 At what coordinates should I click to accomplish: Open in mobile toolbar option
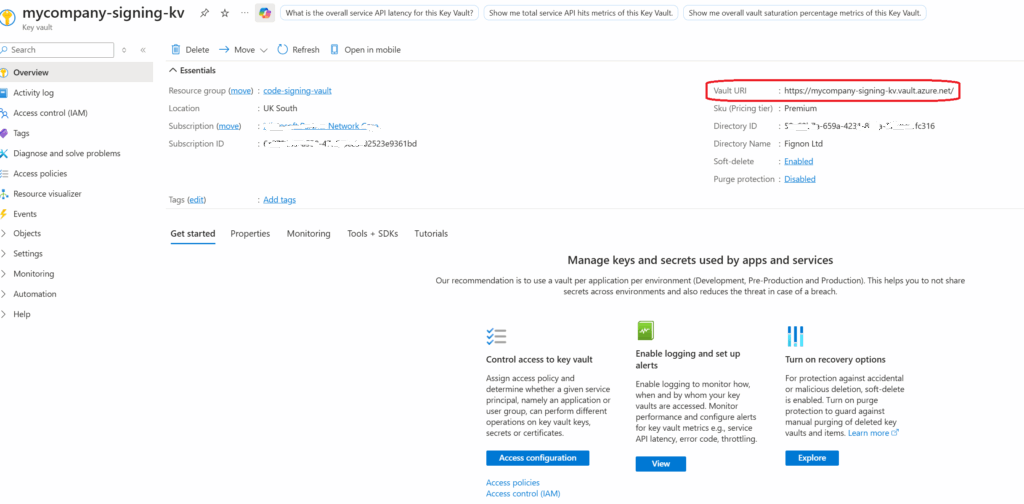pyautogui.click(x=366, y=49)
